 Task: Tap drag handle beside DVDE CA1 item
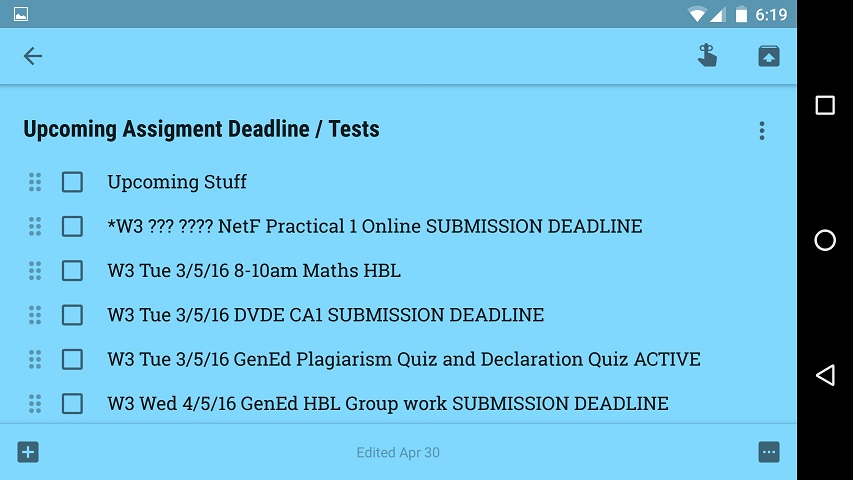(35, 315)
